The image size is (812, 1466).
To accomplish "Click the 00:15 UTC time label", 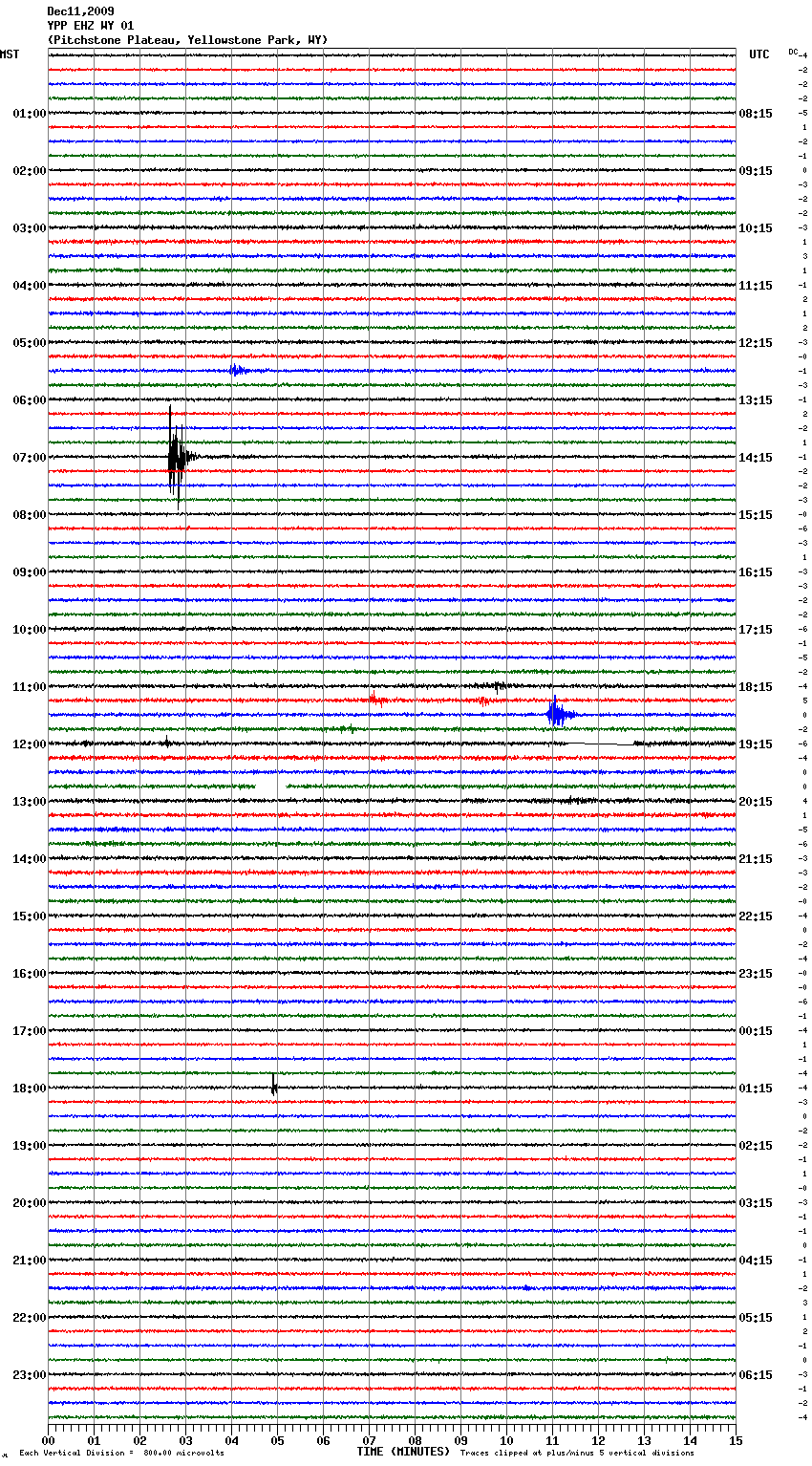I will click(756, 1031).
